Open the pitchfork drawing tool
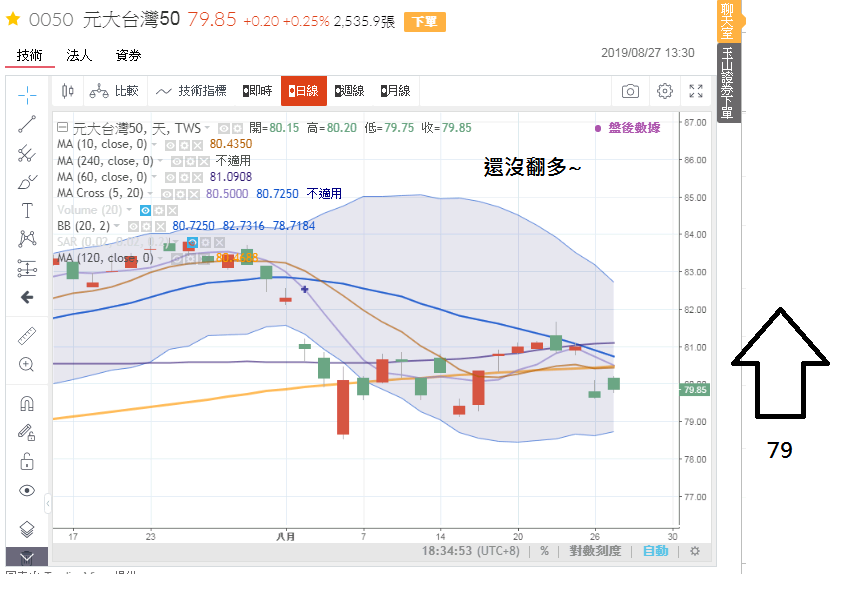The width and height of the screenshot is (850, 595). tap(27, 153)
